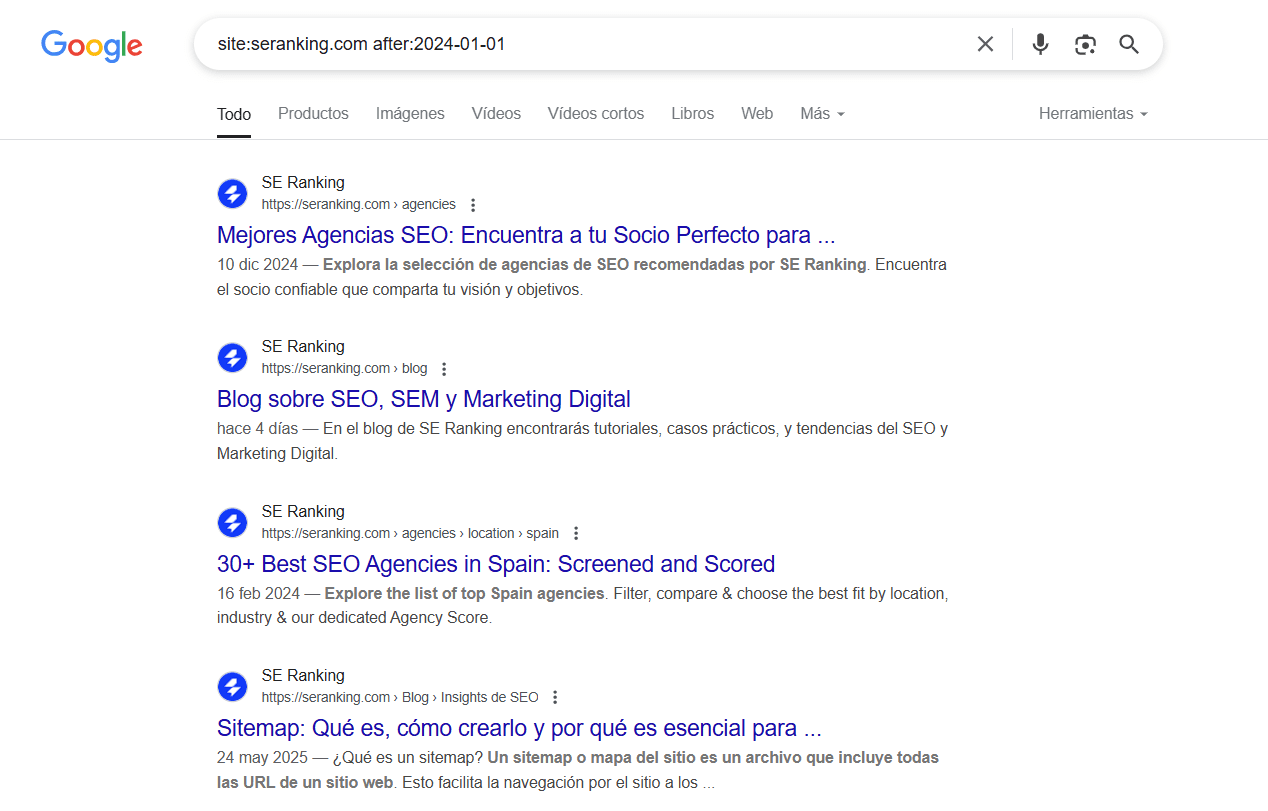Open three-dot menu beside seranking.com › agencies
Screen dimensions: 1268x811
[473, 205]
